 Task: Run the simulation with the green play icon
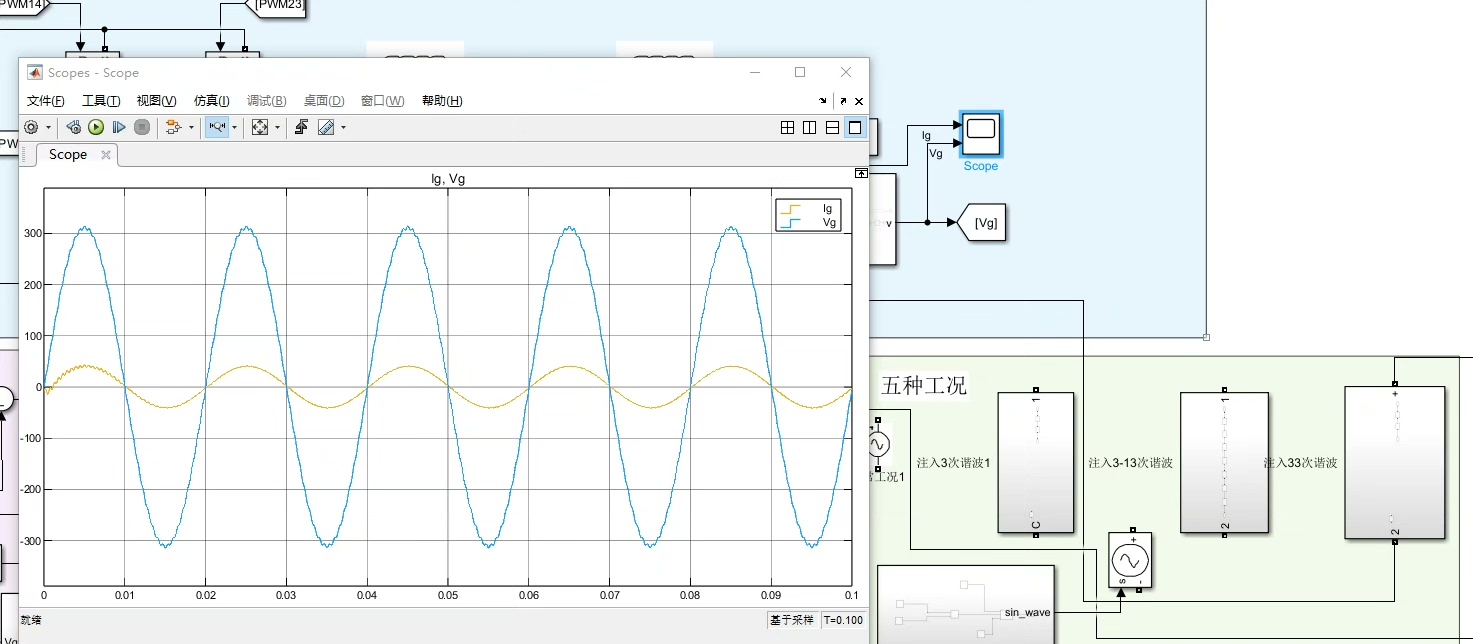(x=96, y=127)
